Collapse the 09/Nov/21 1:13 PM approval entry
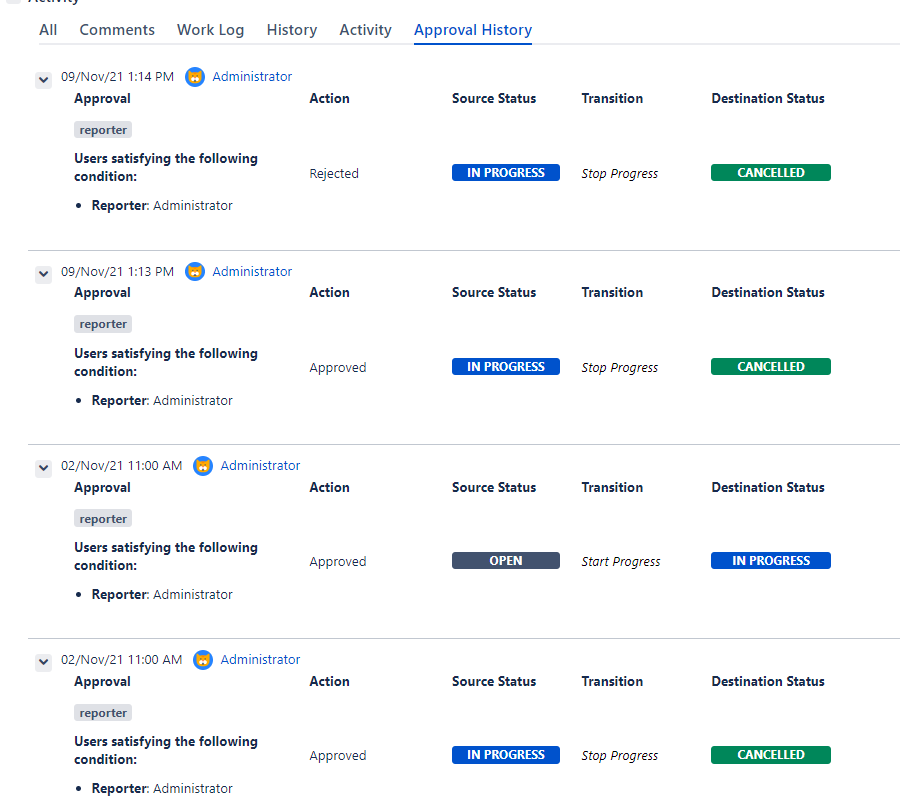This screenshot has height=806, width=900. coord(43,273)
